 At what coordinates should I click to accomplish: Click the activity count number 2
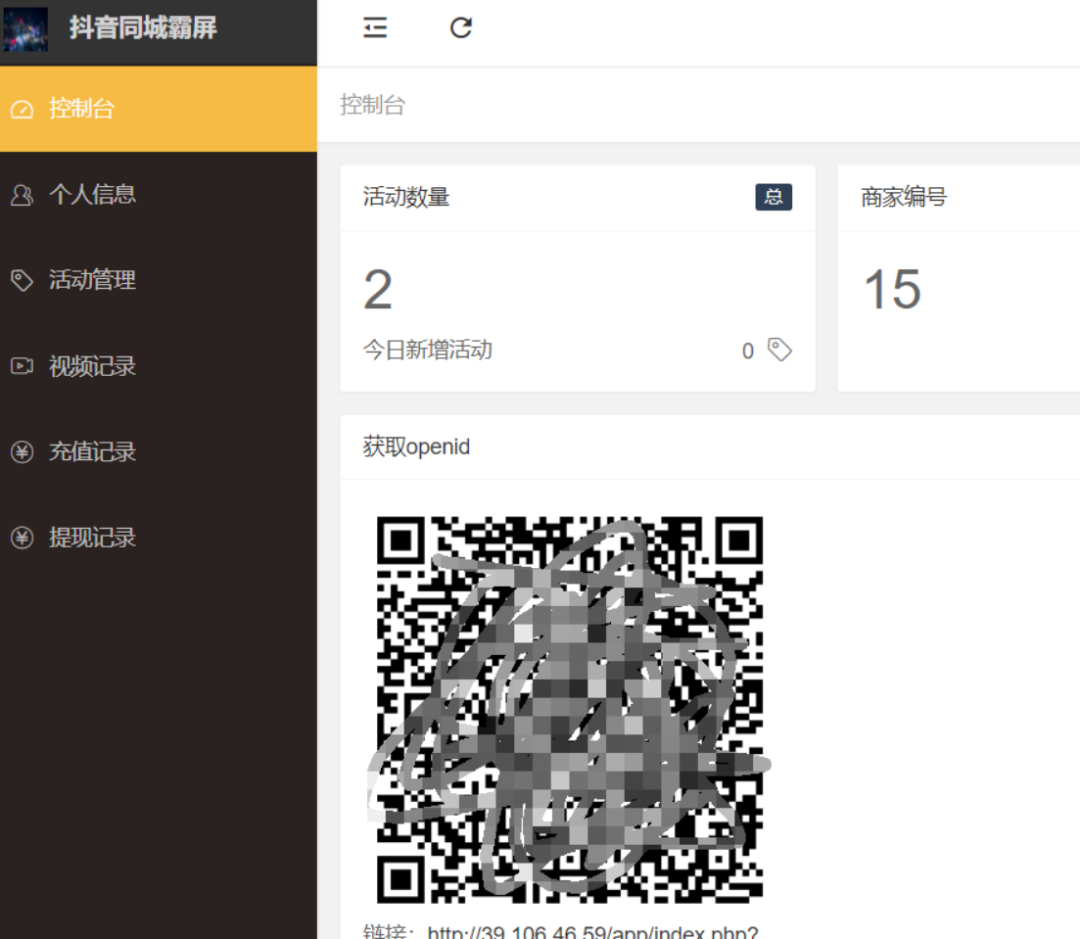(378, 291)
